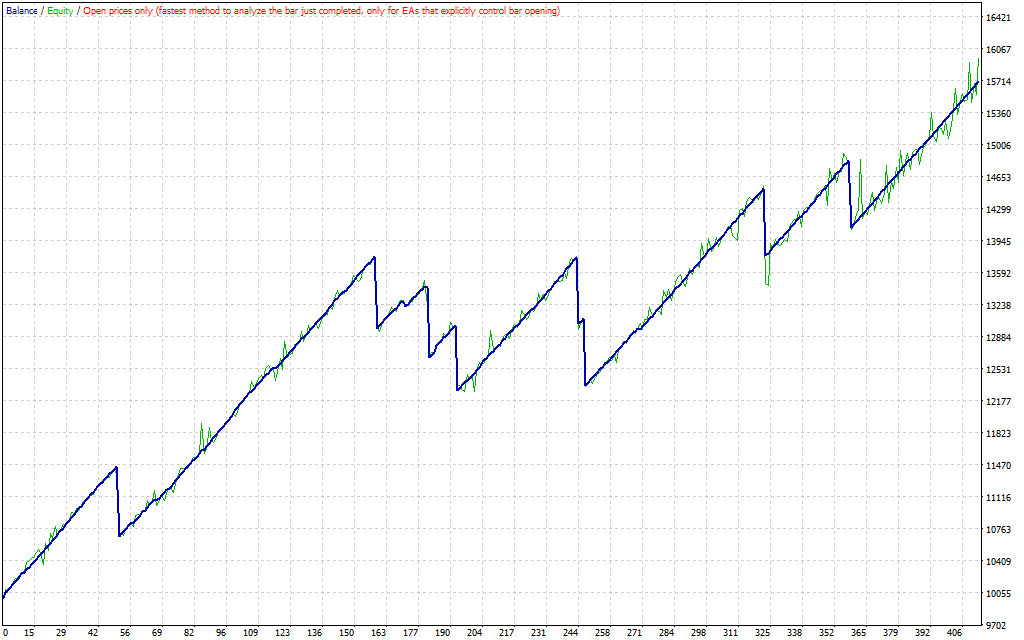Click the green Equity legend label
This screenshot has height=640, width=1024.
(60, 10)
